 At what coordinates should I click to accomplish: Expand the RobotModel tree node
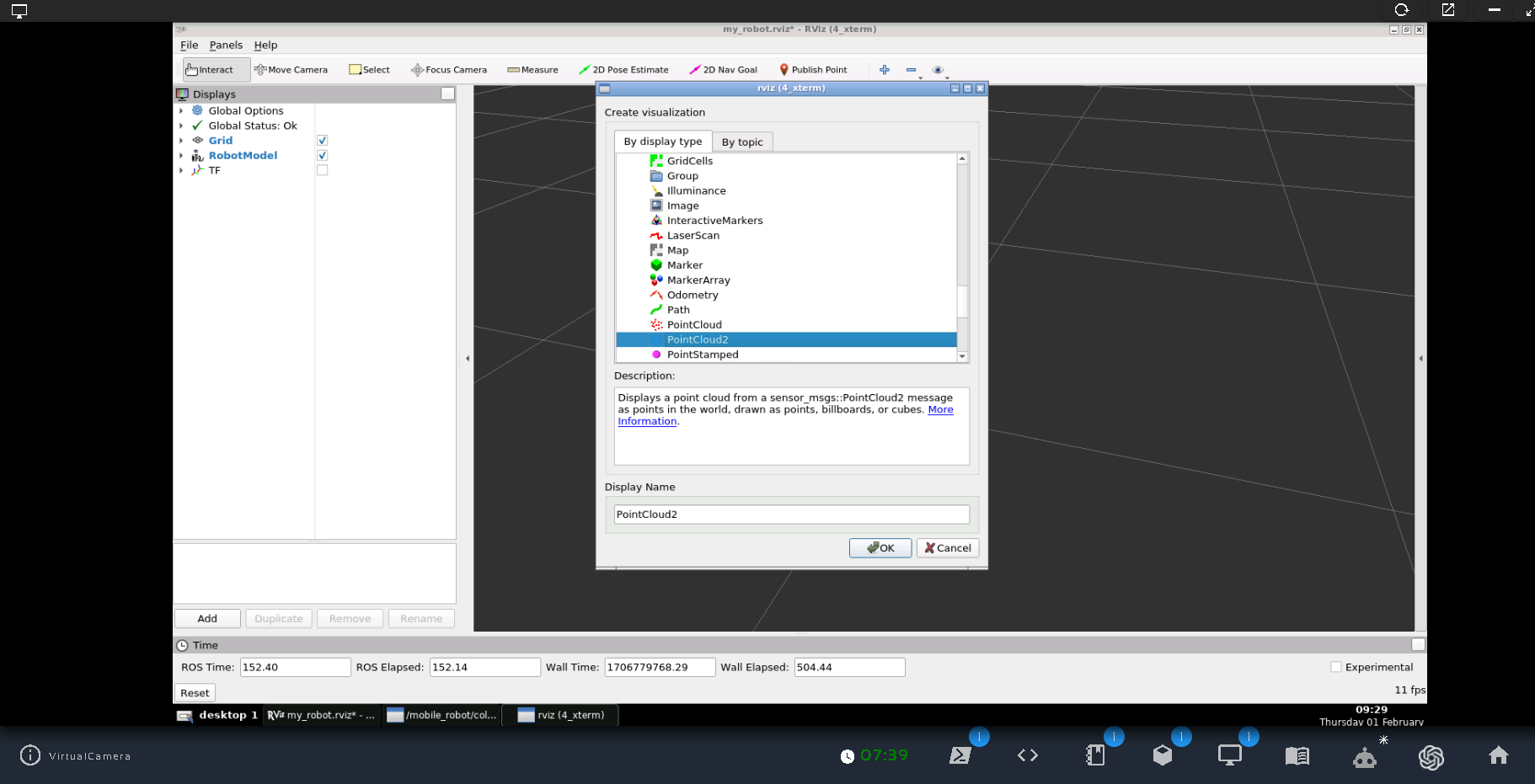(x=181, y=156)
